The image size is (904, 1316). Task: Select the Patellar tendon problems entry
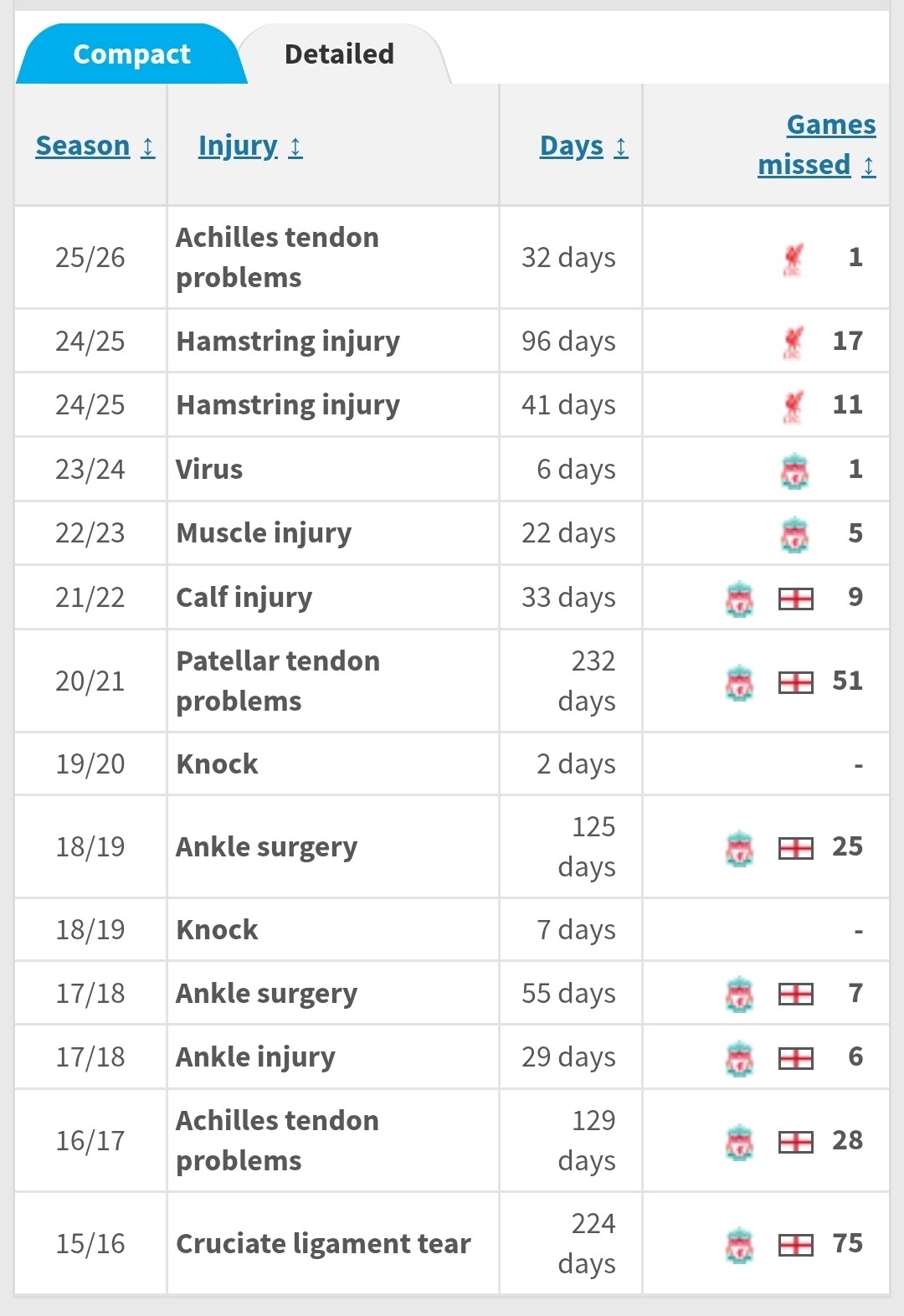278,681
